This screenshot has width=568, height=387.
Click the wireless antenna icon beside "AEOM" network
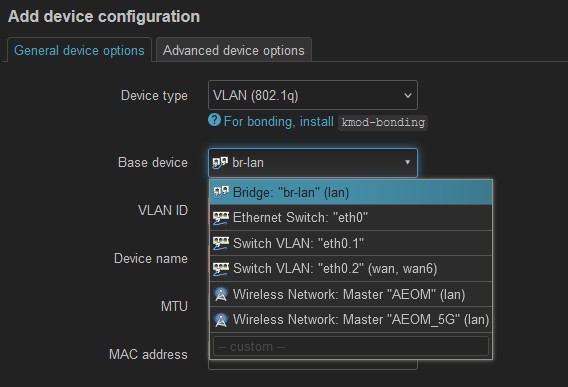coord(221,294)
